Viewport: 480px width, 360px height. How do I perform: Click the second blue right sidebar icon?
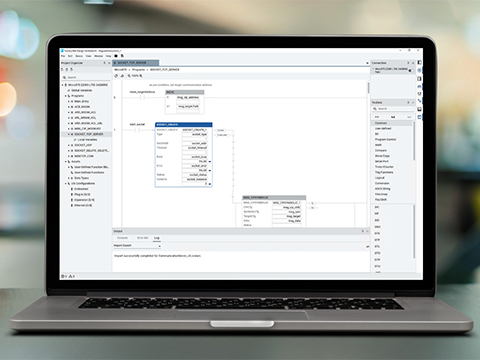click(419, 70)
